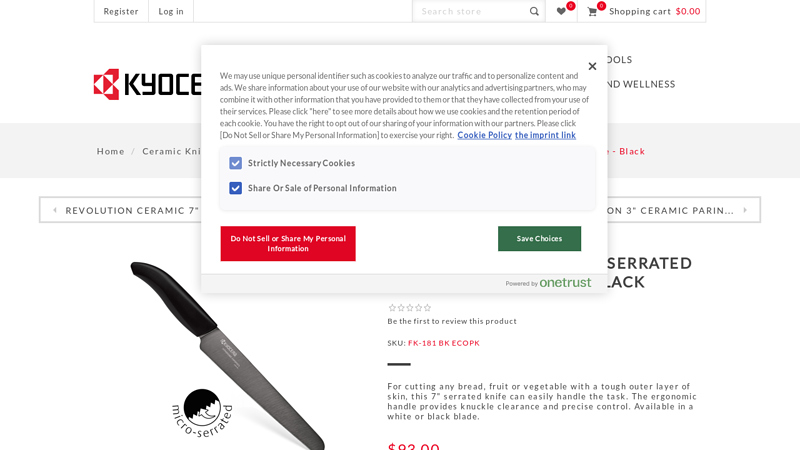Click Do Not Sell or Share My Personal Information
The image size is (800, 450).
288,244
